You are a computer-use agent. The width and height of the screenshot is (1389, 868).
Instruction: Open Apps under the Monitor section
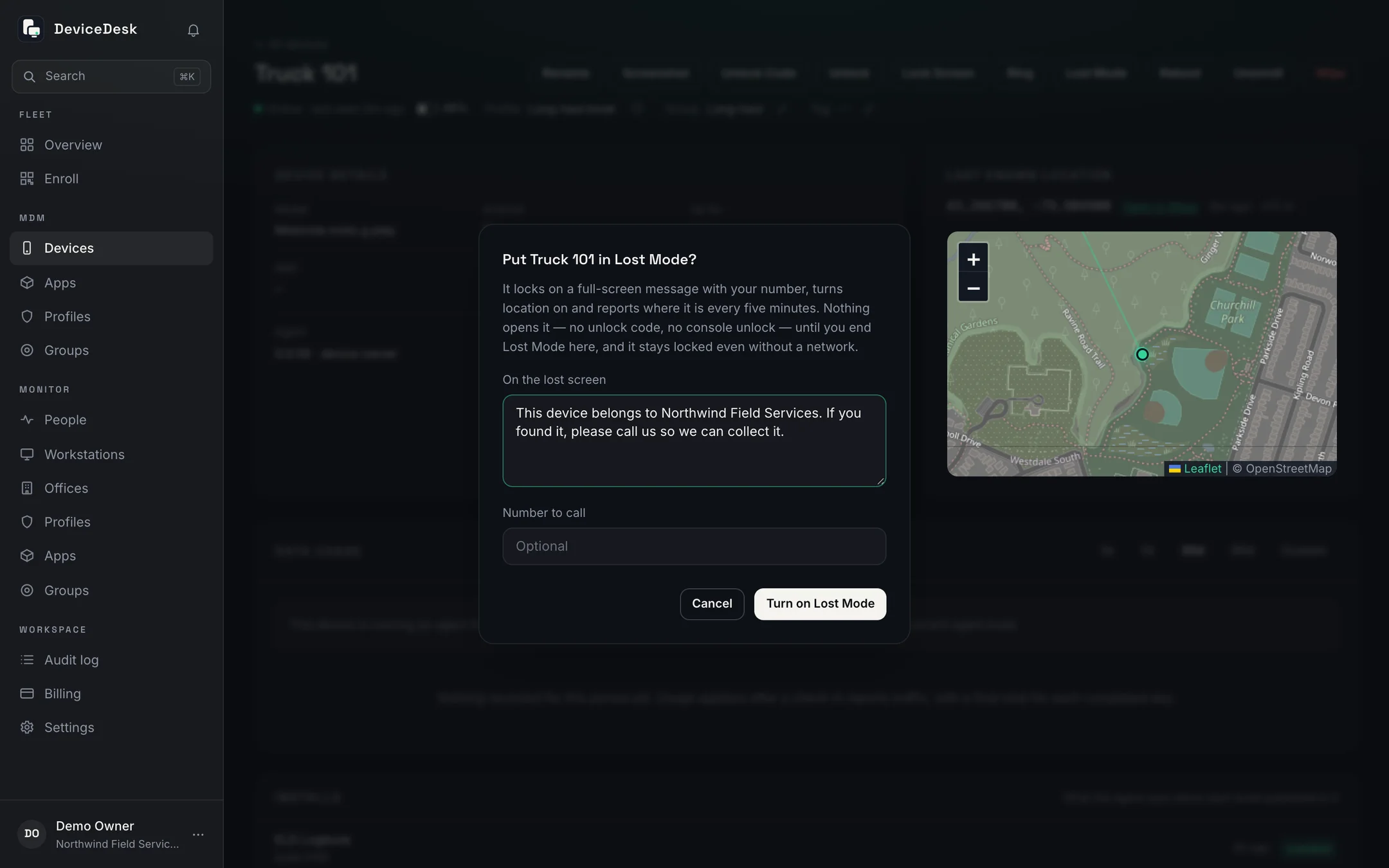111,556
